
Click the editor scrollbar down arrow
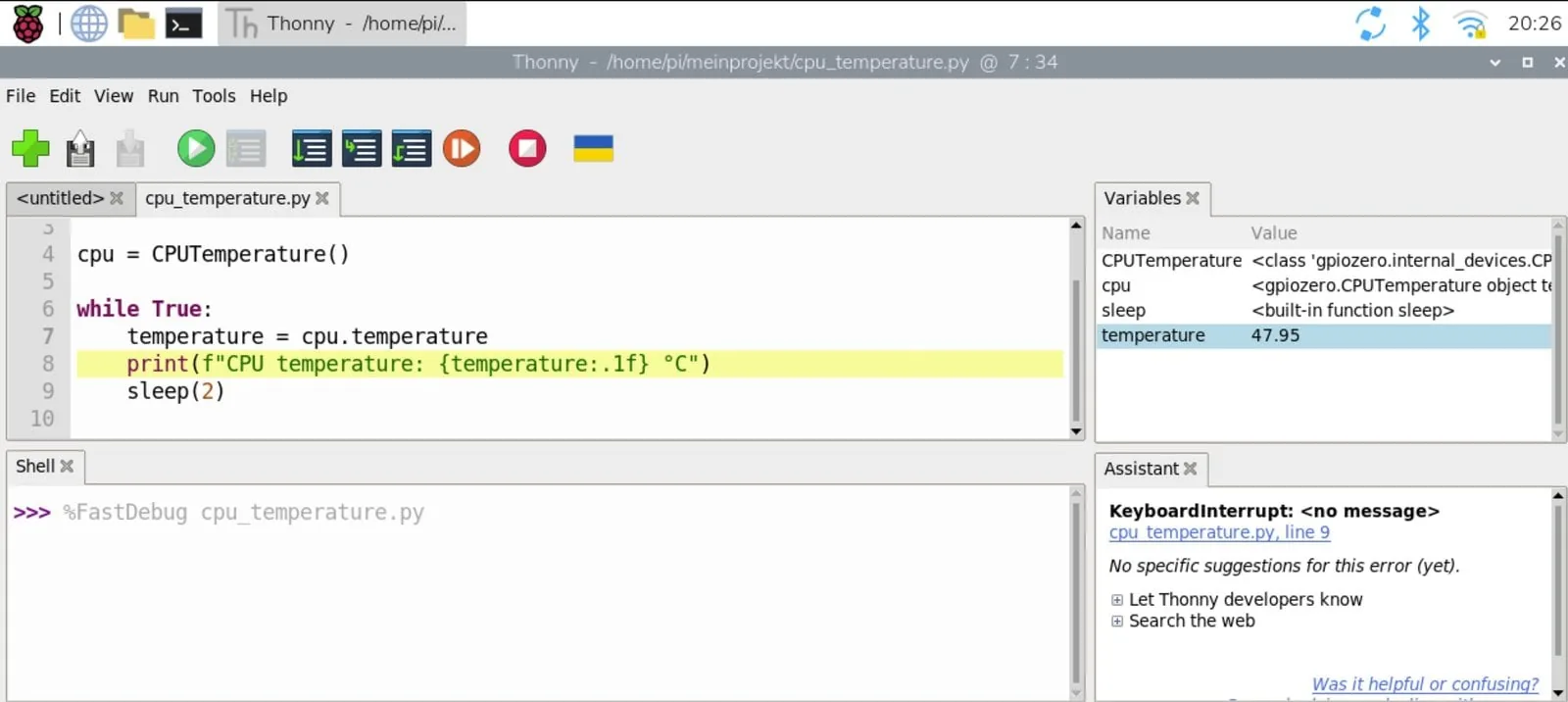point(1076,431)
